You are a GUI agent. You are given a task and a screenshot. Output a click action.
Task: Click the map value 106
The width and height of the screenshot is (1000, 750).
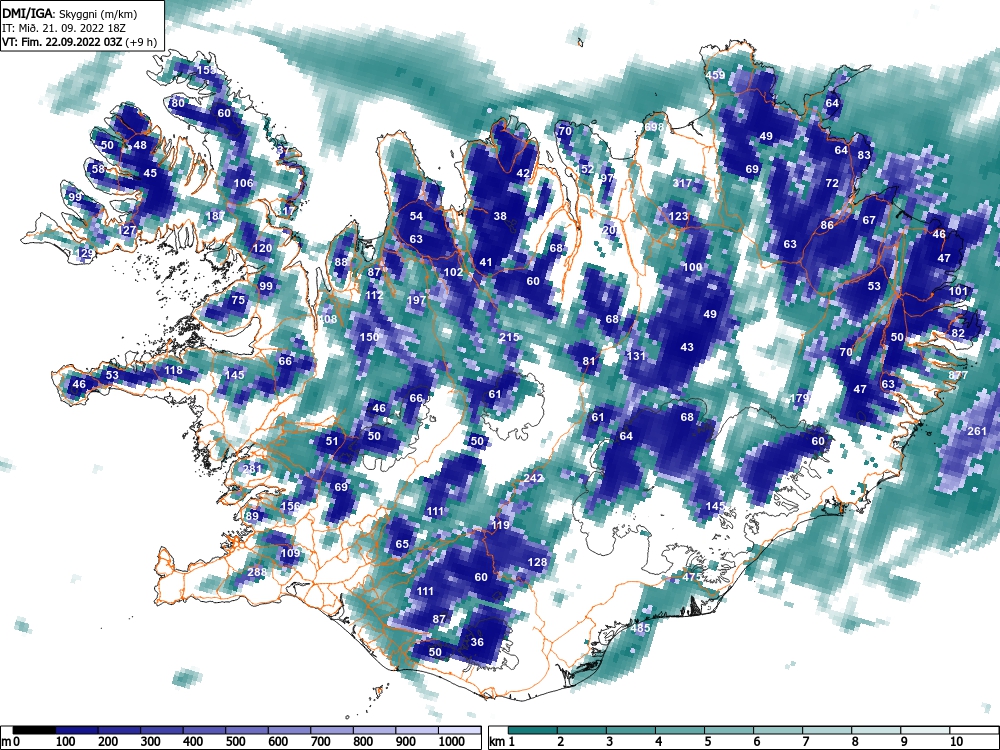pos(244,183)
